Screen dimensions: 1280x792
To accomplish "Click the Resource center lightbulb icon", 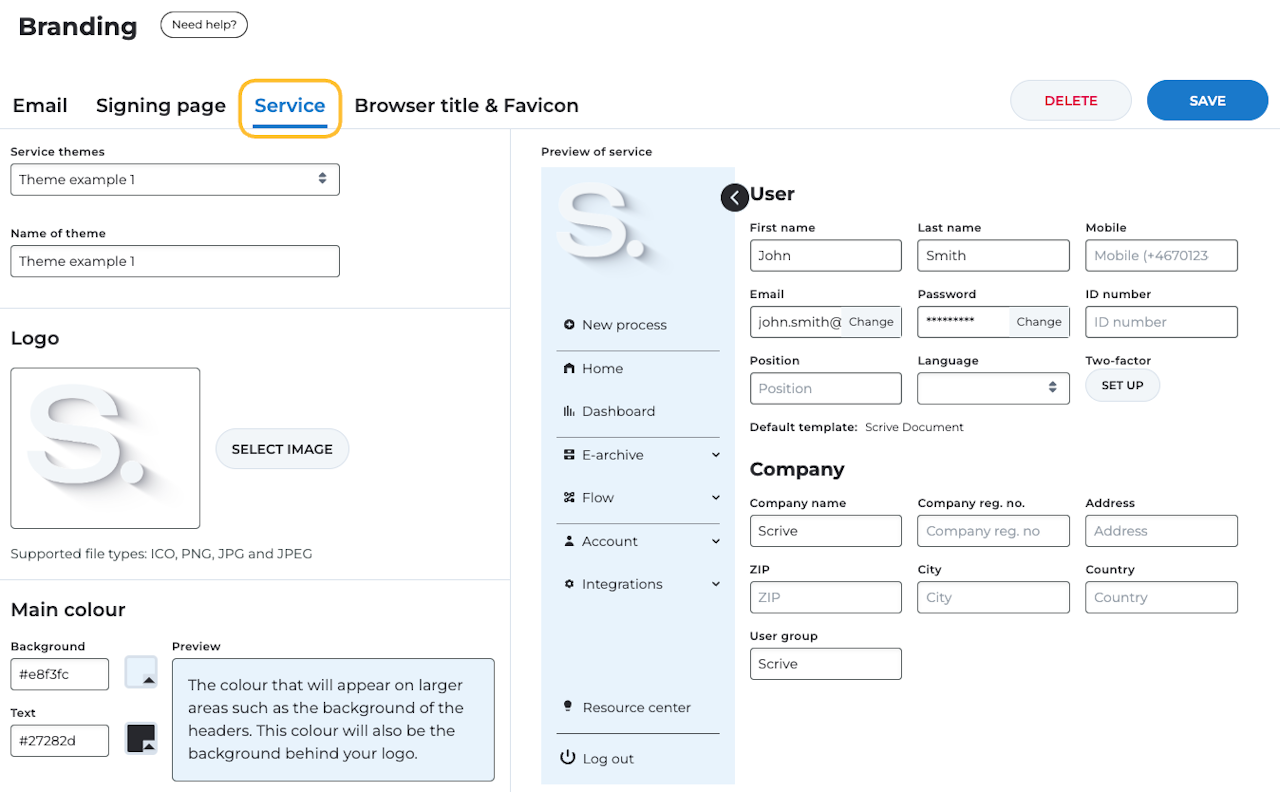I will 569,707.
